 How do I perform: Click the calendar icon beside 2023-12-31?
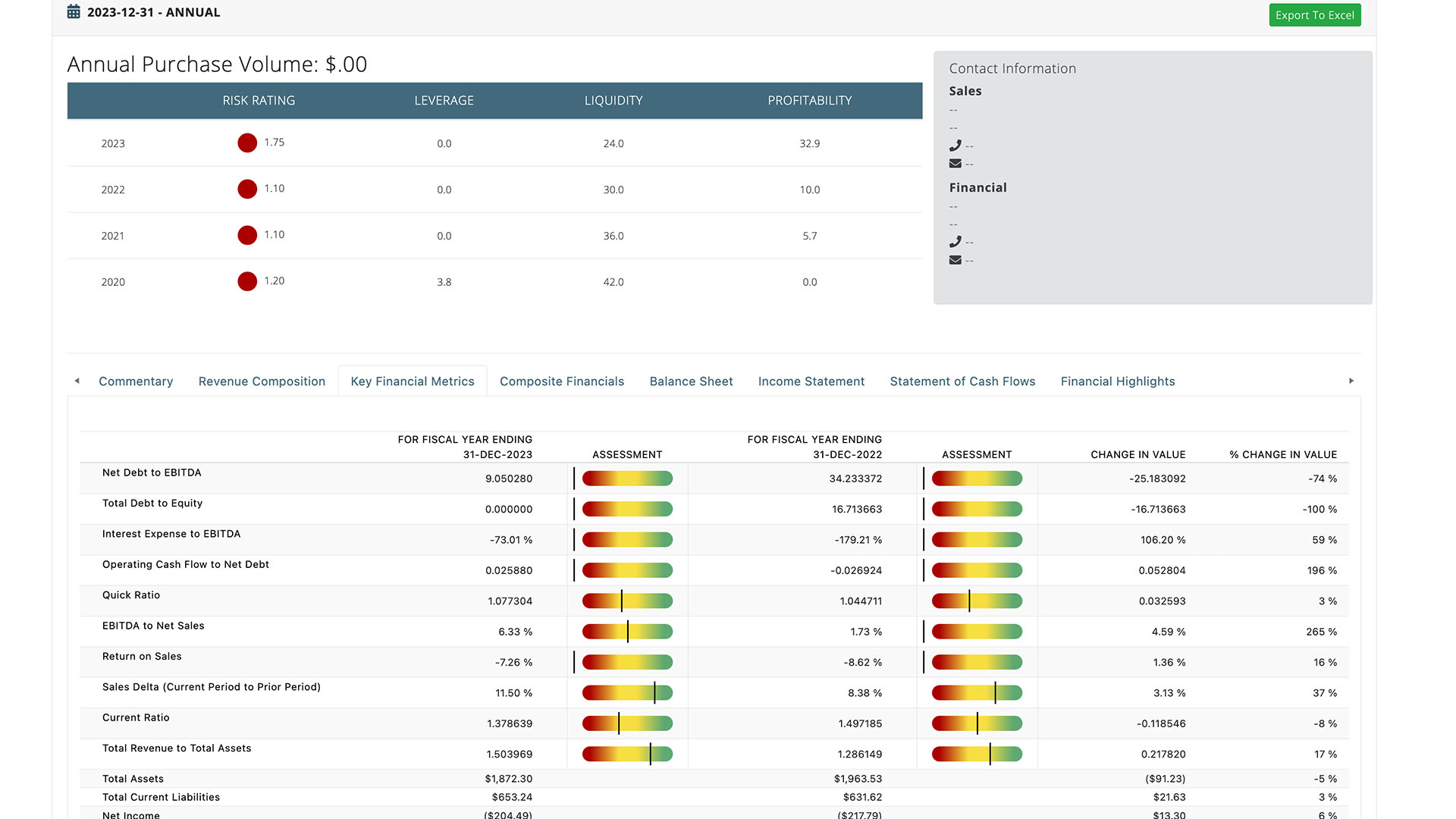[74, 12]
